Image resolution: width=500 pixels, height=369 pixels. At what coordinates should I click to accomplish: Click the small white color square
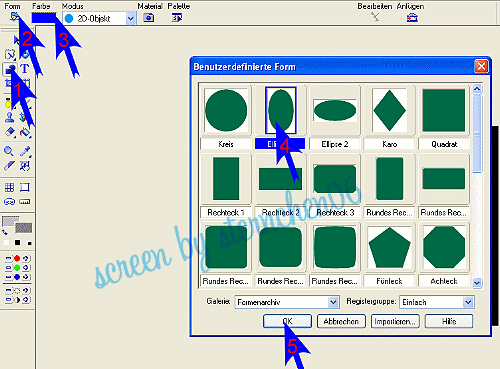click(6, 243)
